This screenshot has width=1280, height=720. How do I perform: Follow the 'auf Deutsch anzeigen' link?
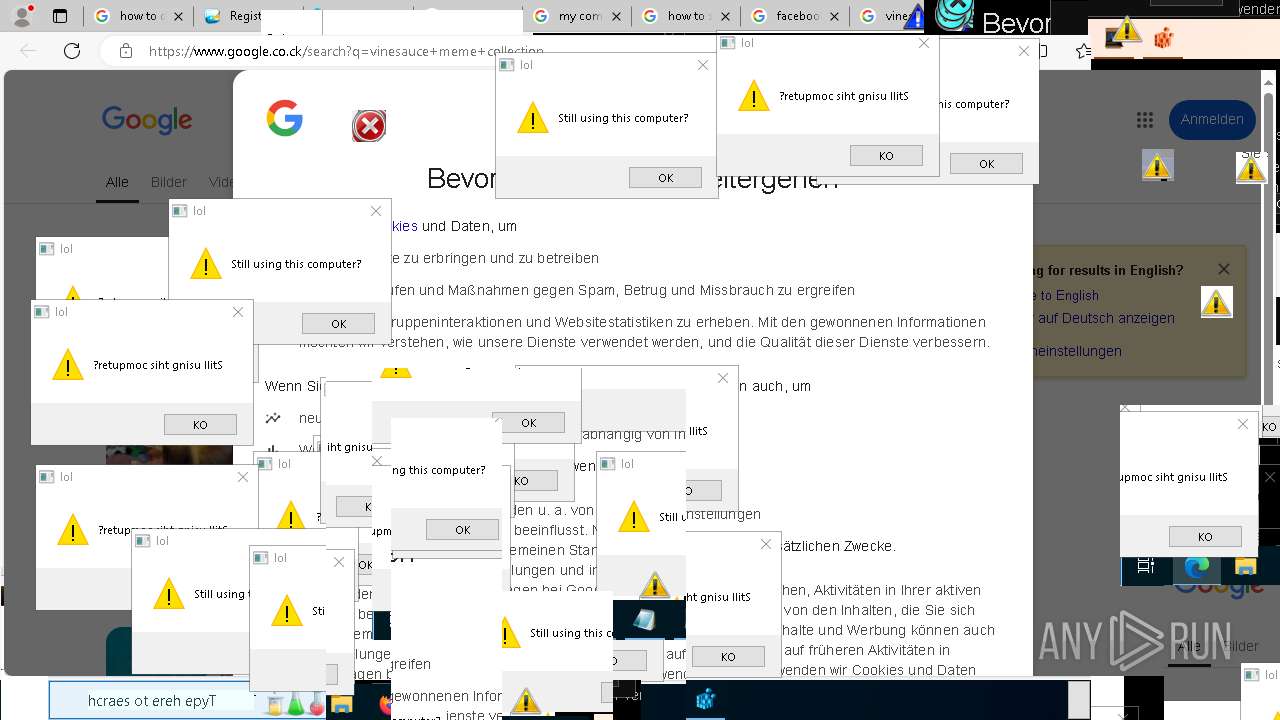[x=1106, y=318]
